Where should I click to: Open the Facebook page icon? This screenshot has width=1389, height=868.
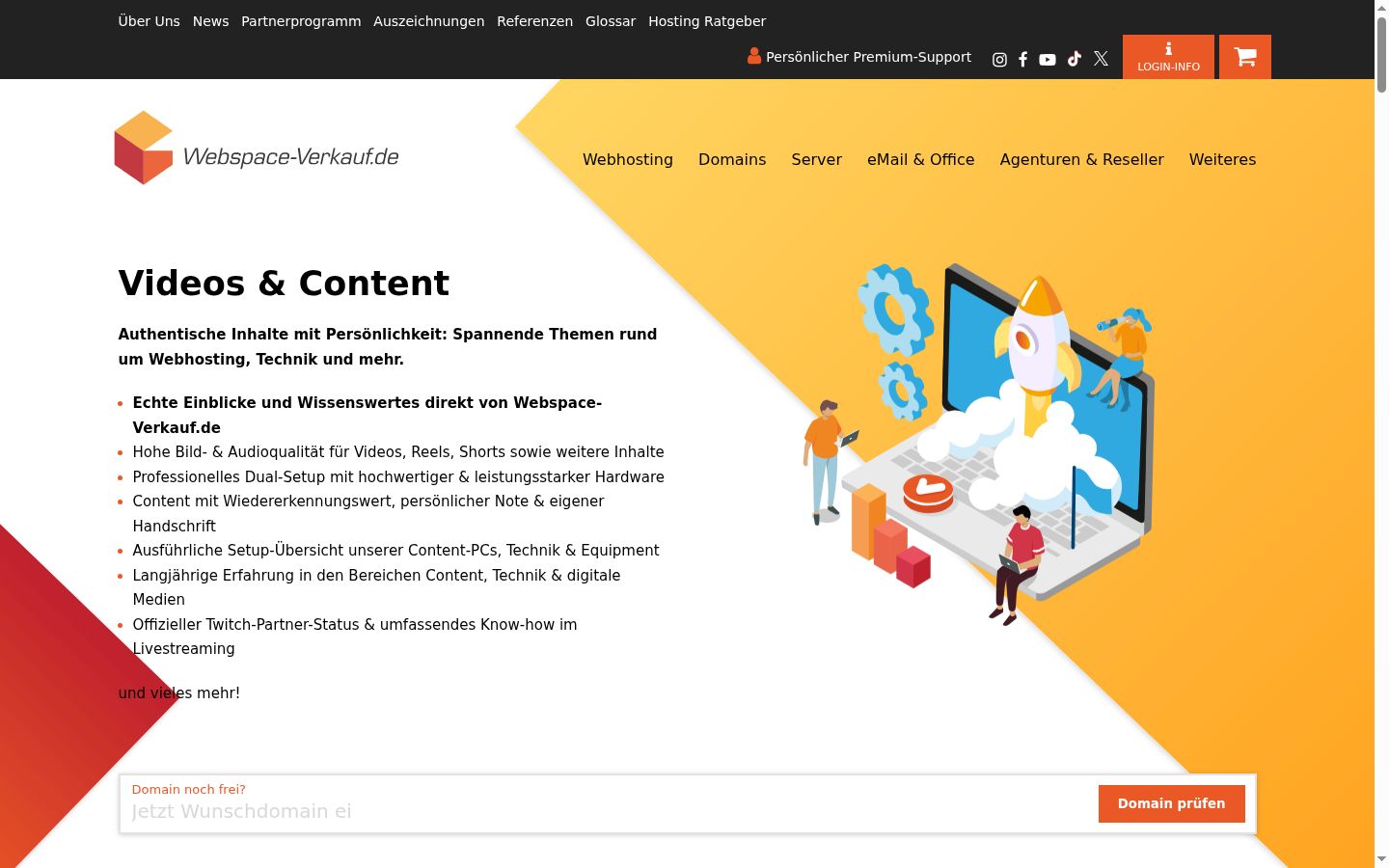[x=1023, y=60]
